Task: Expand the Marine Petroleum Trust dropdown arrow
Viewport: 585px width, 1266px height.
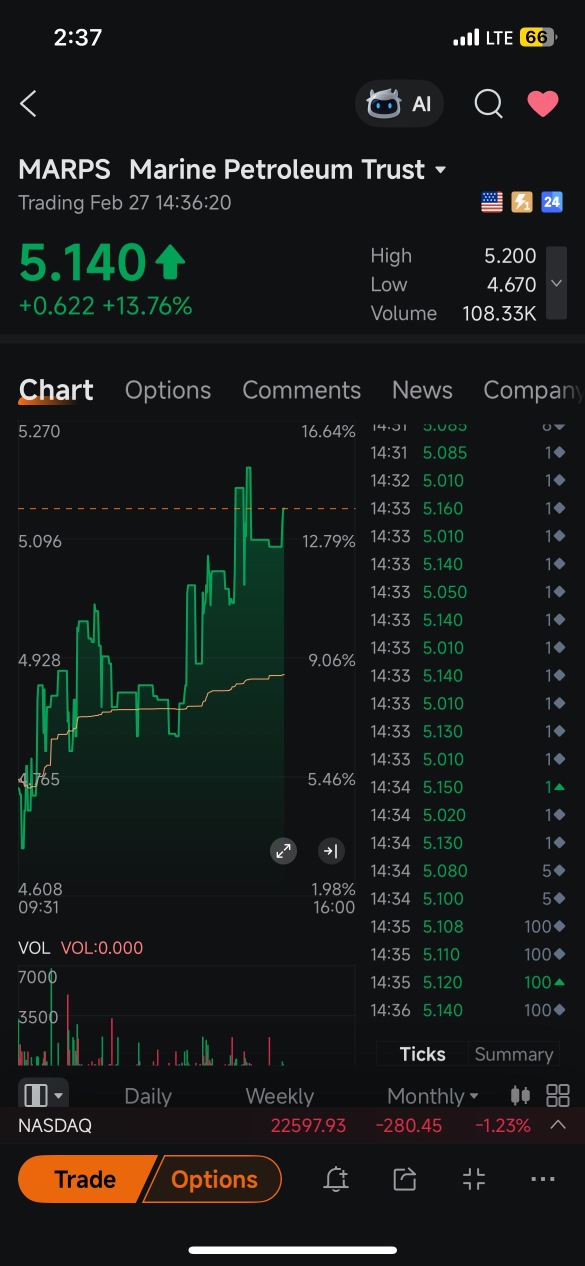Action: click(441, 170)
